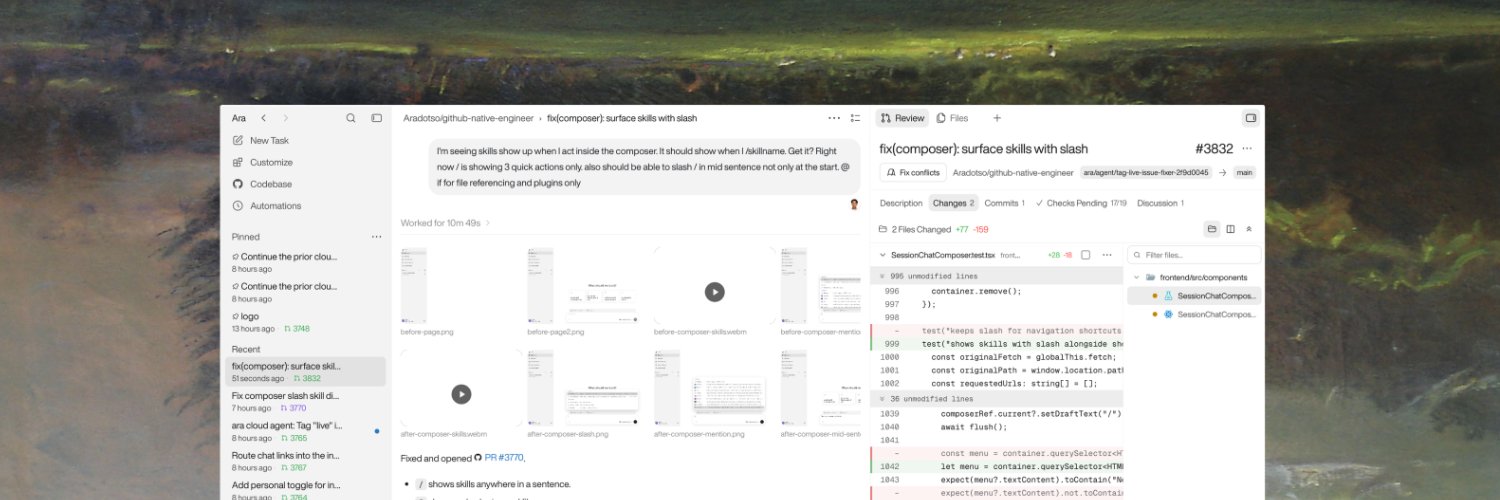
Task: Switch to the Commits tab
Action: (x=1004, y=203)
